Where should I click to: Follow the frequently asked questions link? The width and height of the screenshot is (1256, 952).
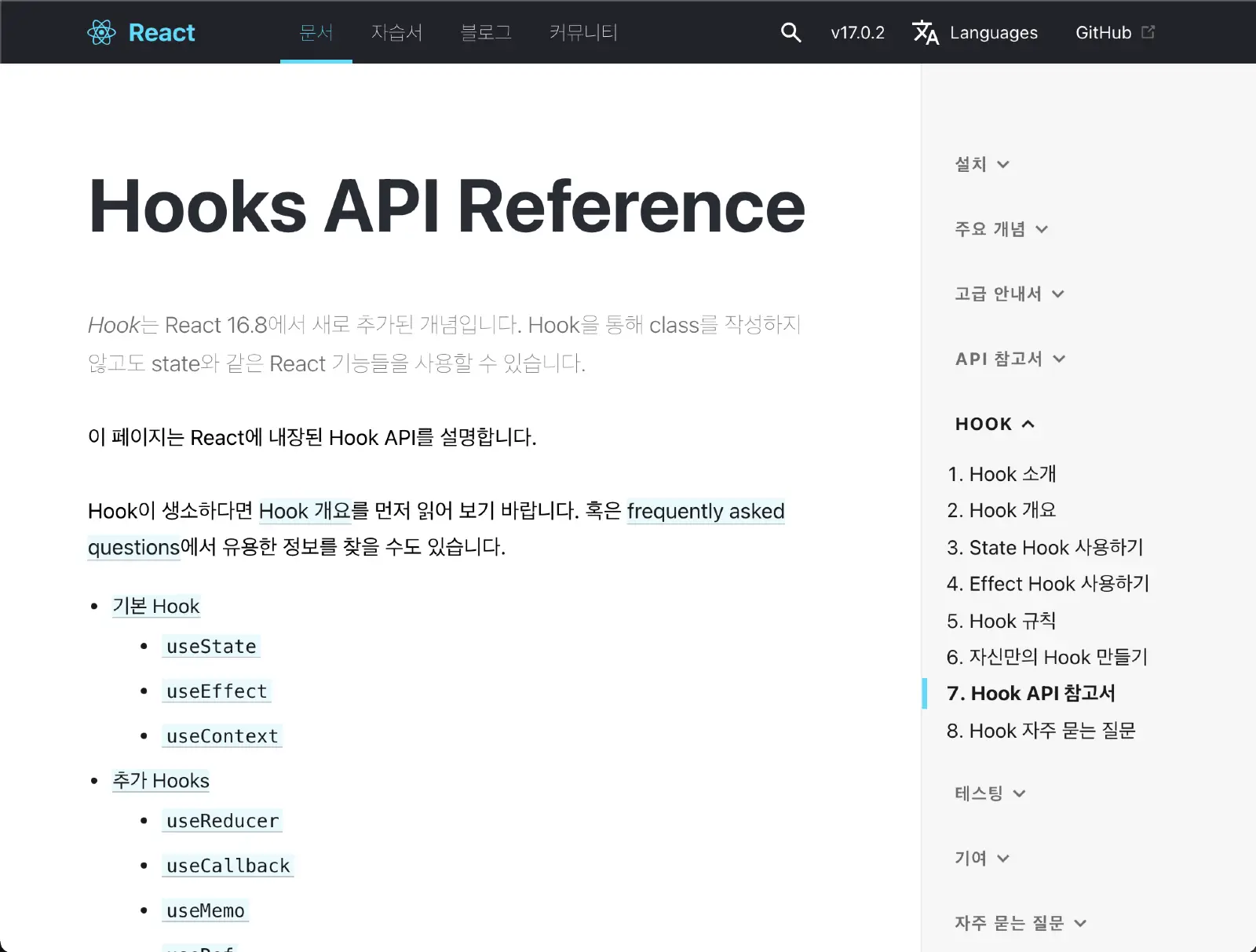[x=706, y=511]
